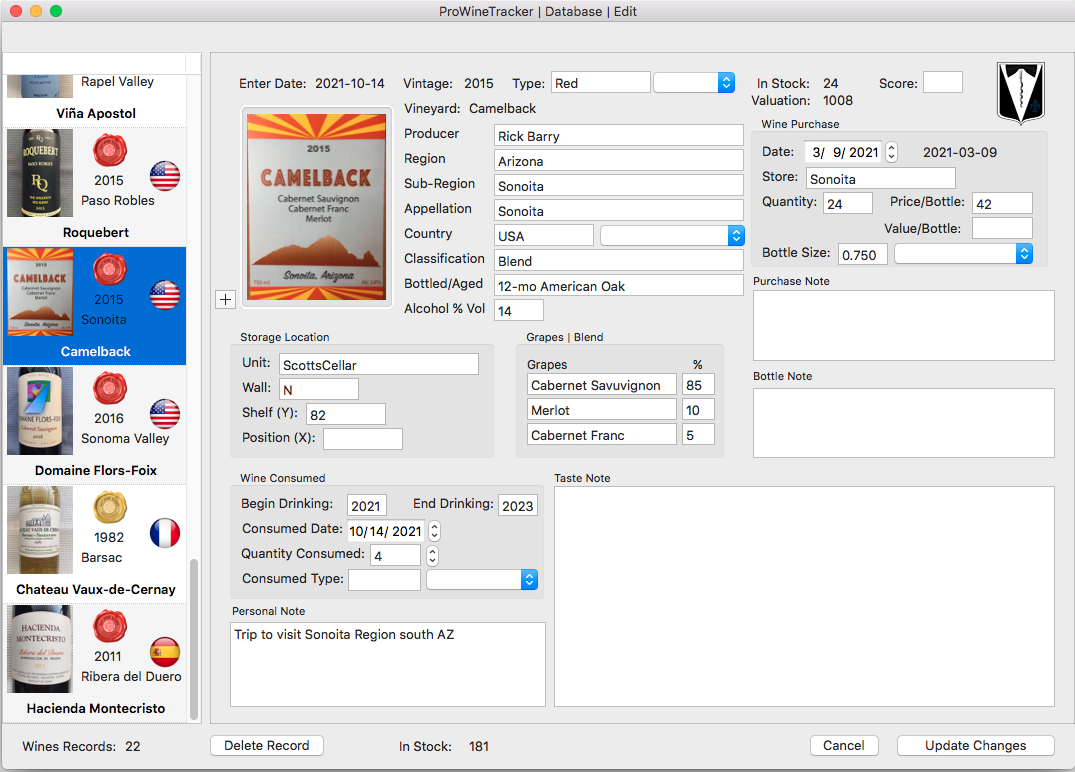Viewport: 1075px width, 772px height.
Task: Click the USA flag for Domaine Flors-Foix
Action: pyautogui.click(x=165, y=414)
